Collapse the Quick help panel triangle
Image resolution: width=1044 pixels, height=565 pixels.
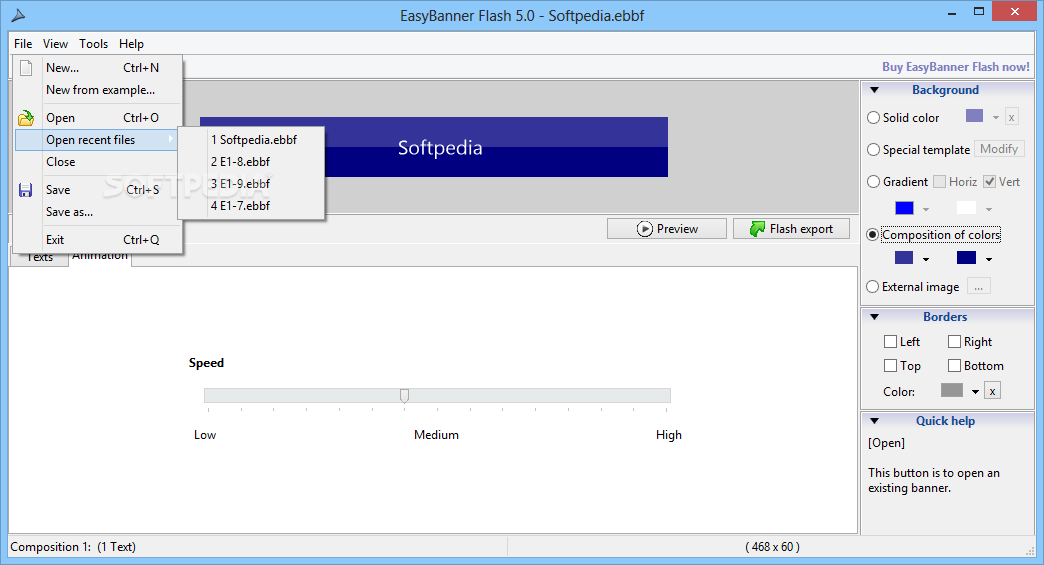pos(875,421)
